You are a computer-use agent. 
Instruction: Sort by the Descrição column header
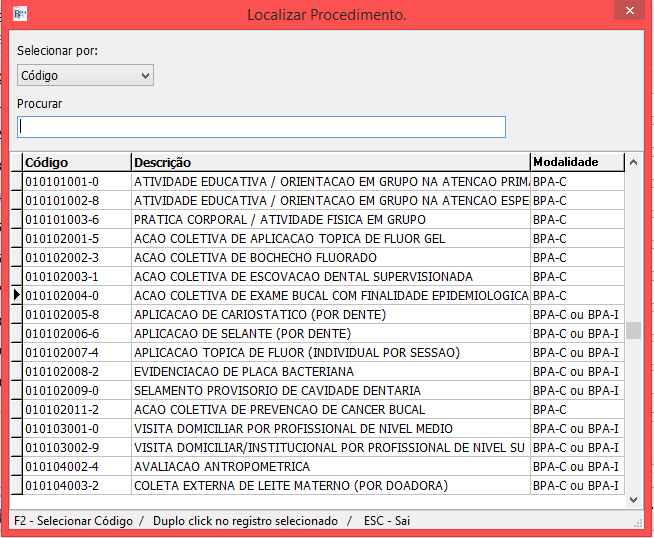coord(330,162)
